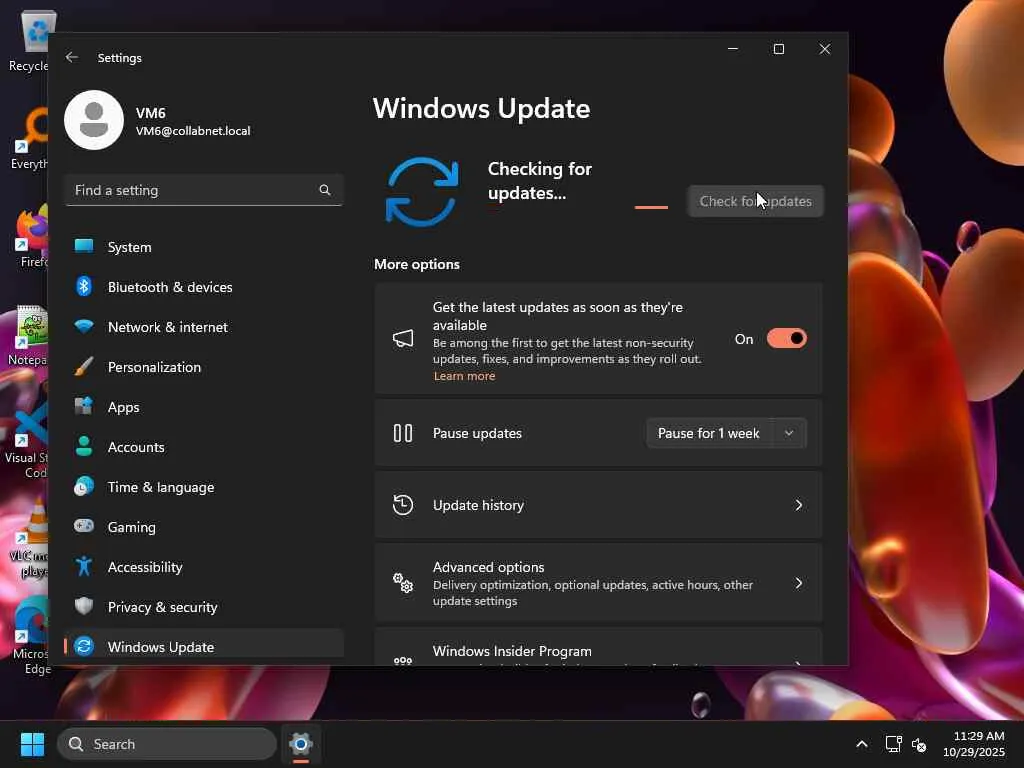1024x768 pixels.
Task: Open Gaming settings
Action: click(x=204, y=527)
